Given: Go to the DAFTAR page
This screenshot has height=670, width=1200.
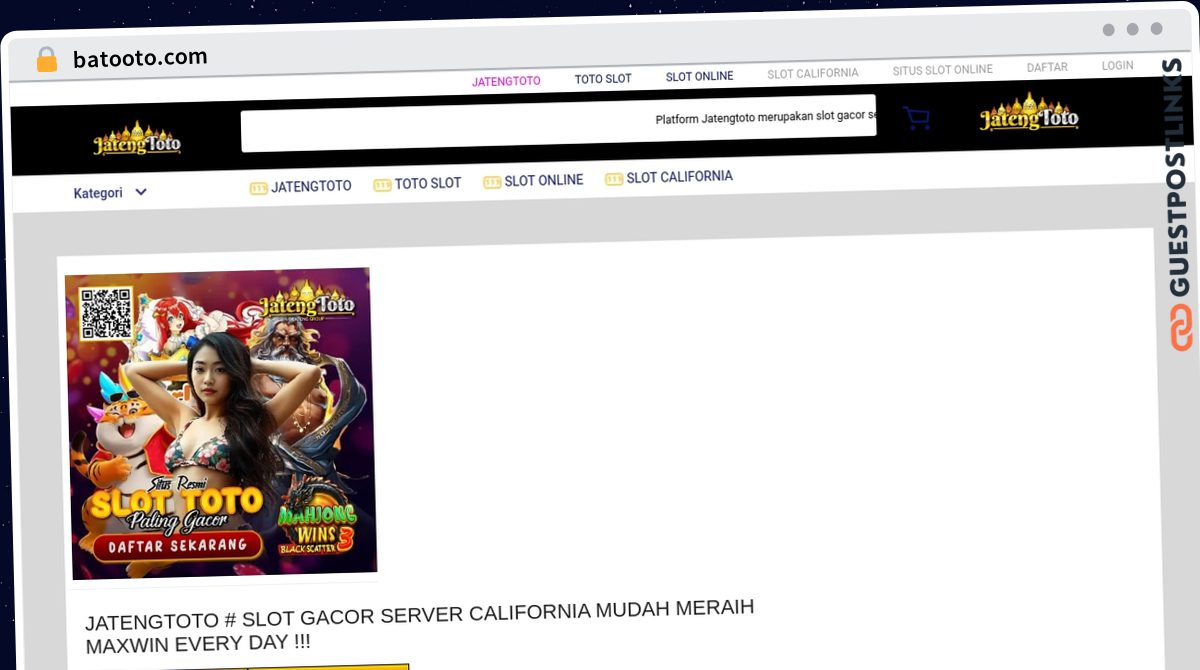Looking at the screenshot, I should (x=1047, y=68).
